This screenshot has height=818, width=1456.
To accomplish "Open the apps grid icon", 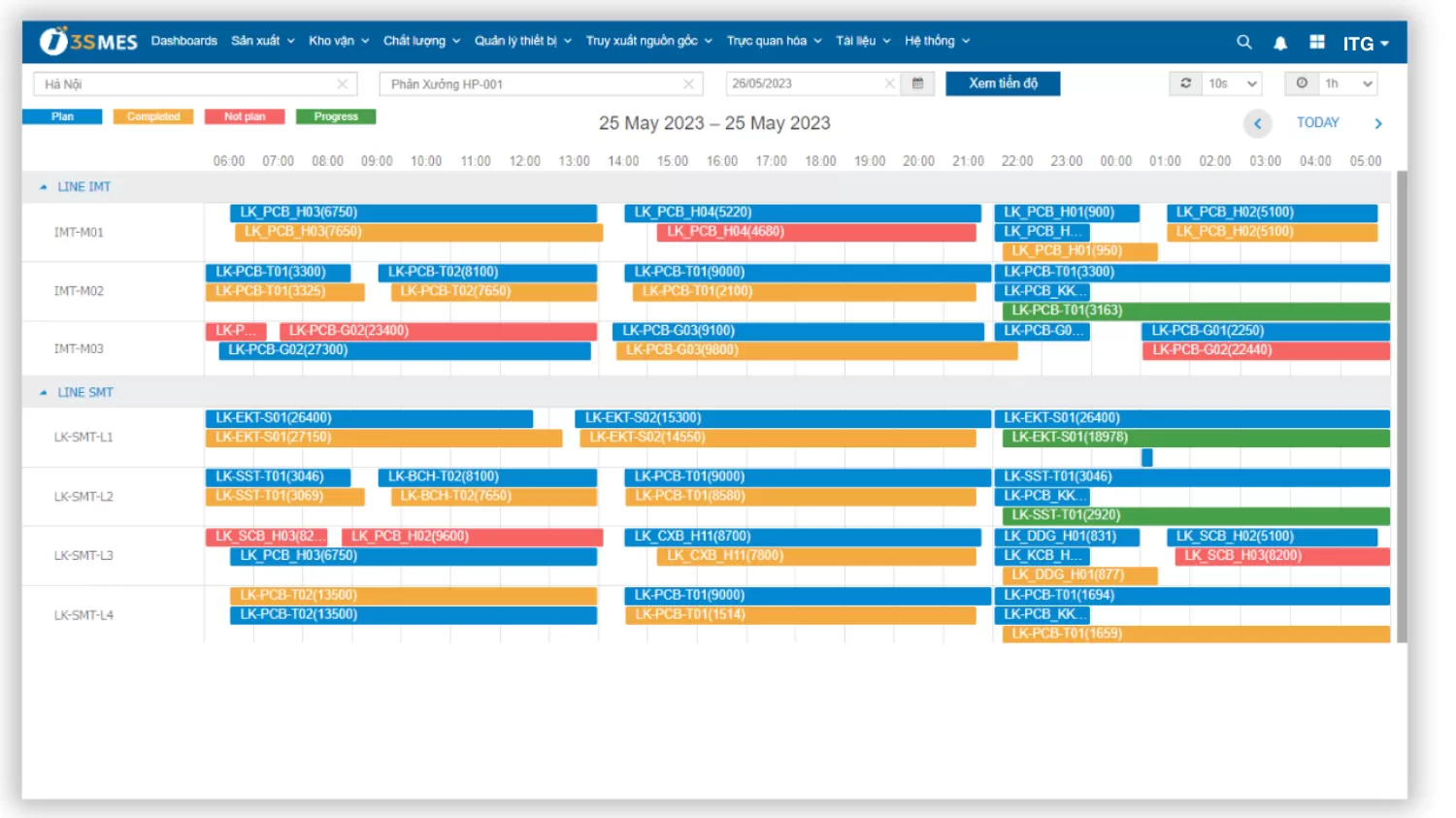I will coord(1317,42).
